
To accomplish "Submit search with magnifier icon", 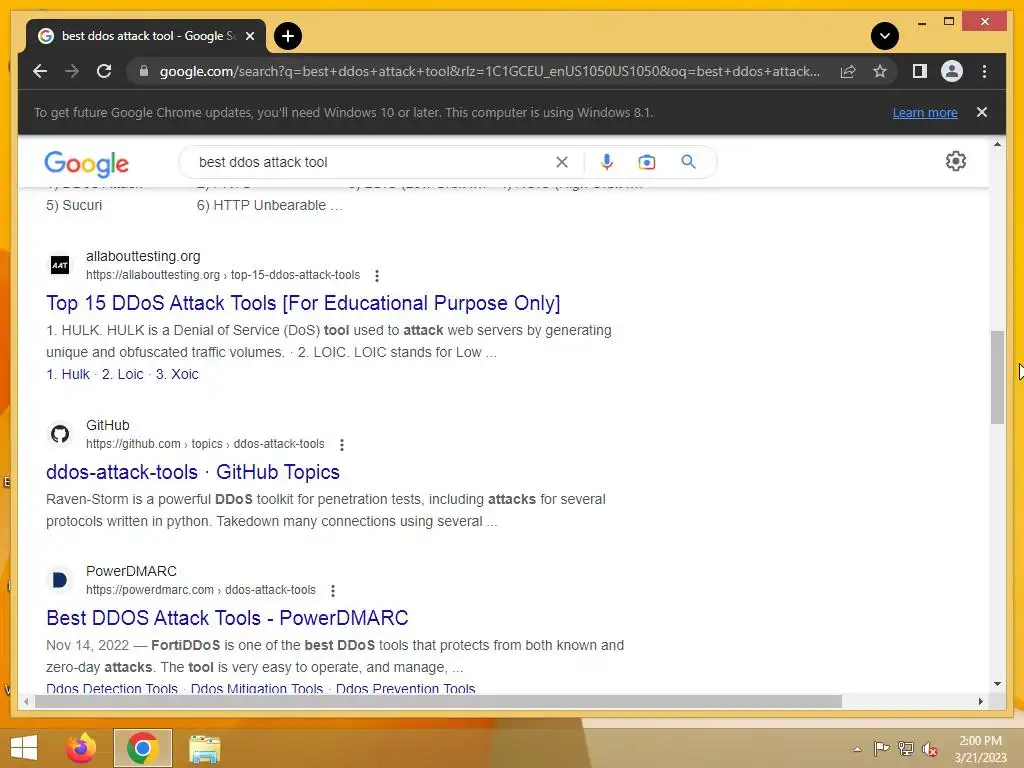I will pyautogui.click(x=688, y=162).
